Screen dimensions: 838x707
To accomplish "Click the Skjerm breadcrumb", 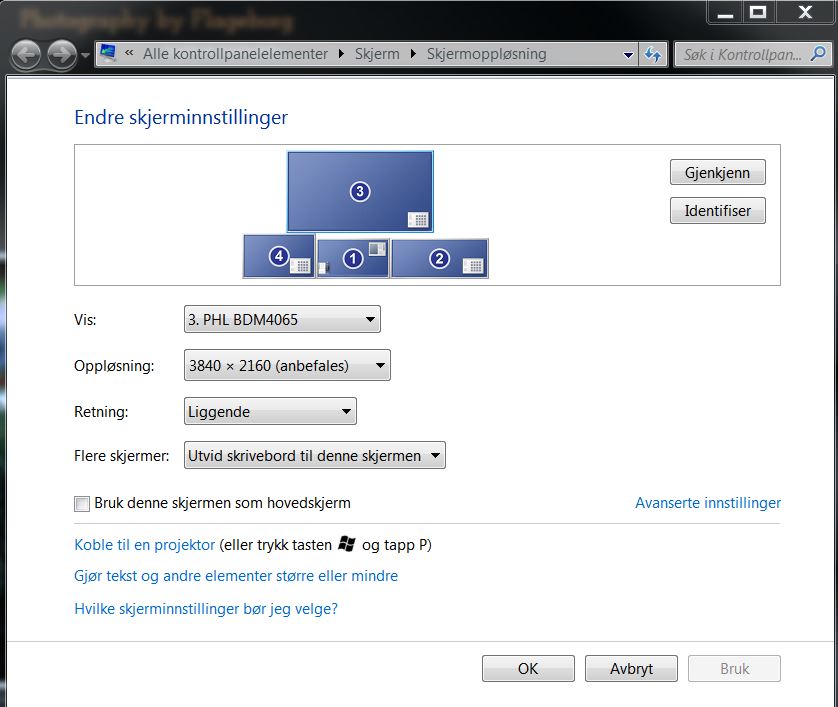I will [377, 54].
